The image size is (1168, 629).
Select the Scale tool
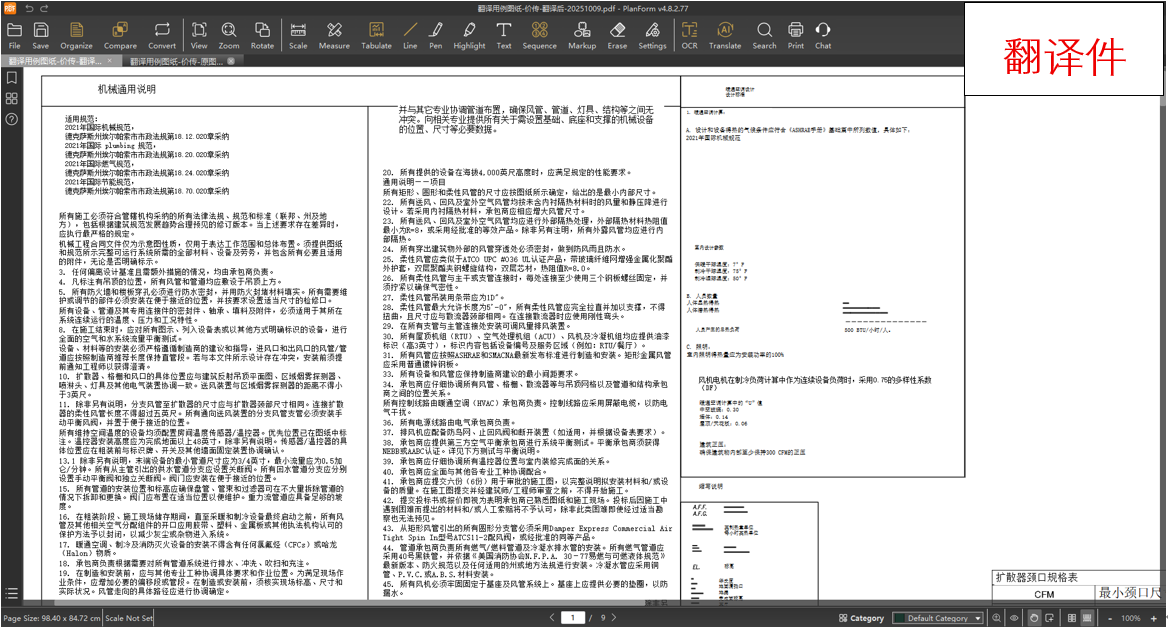298,36
